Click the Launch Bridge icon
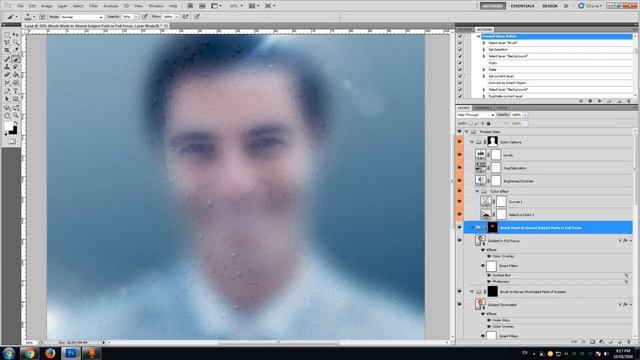640x360 pixels. (x=190, y=6)
